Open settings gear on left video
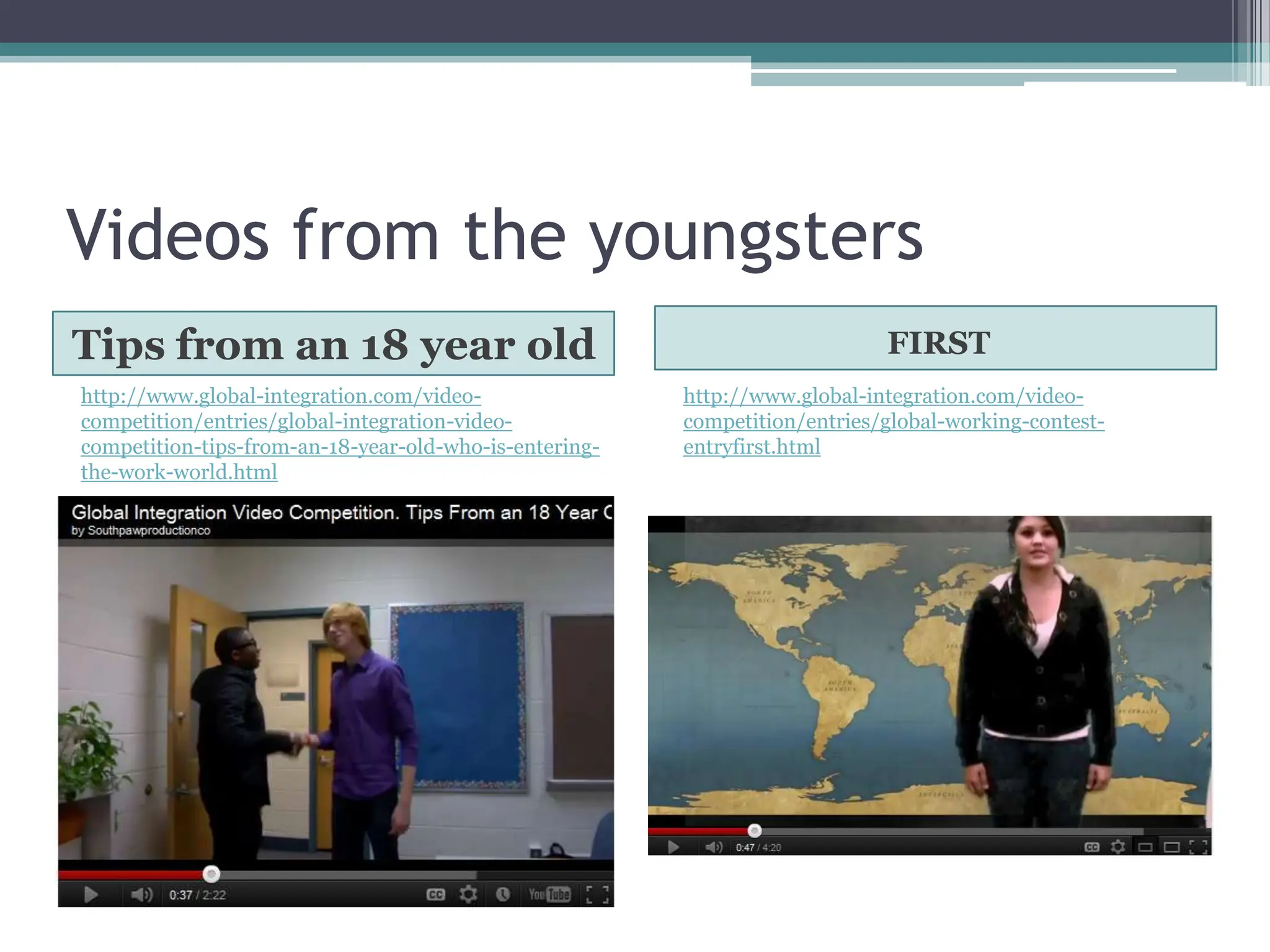Image resolution: width=1270 pixels, height=952 pixels. pos(468,894)
